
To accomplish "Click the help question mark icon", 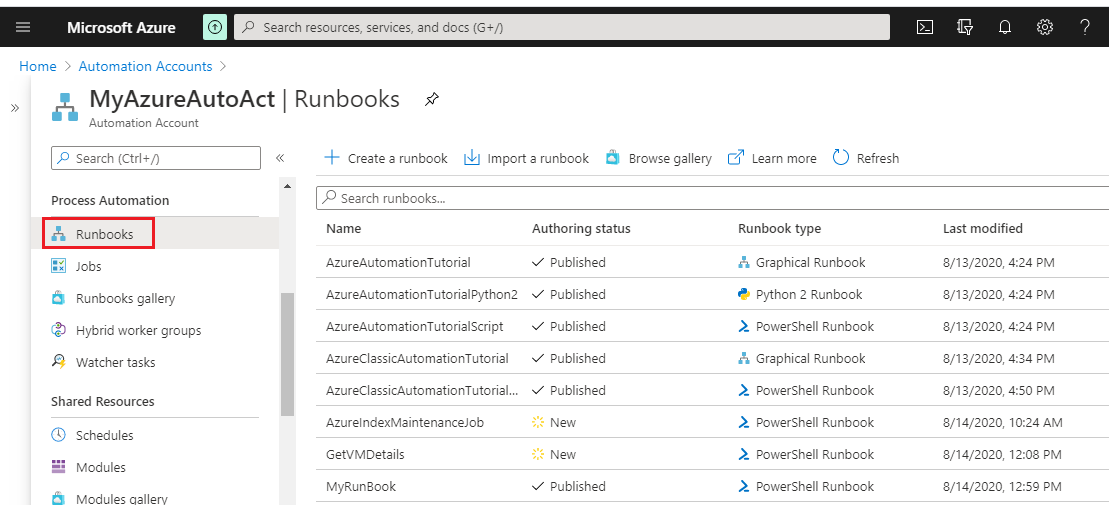I will (1085, 27).
